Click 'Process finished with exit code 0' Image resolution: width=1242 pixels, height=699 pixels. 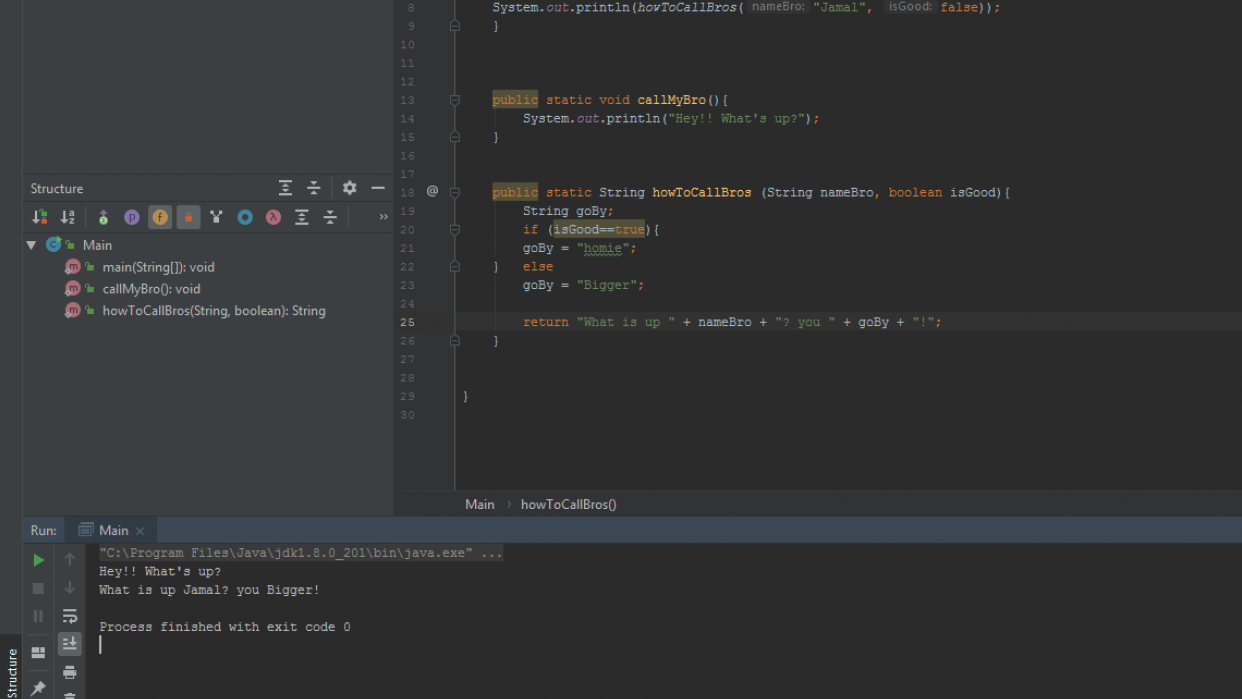[225, 627]
